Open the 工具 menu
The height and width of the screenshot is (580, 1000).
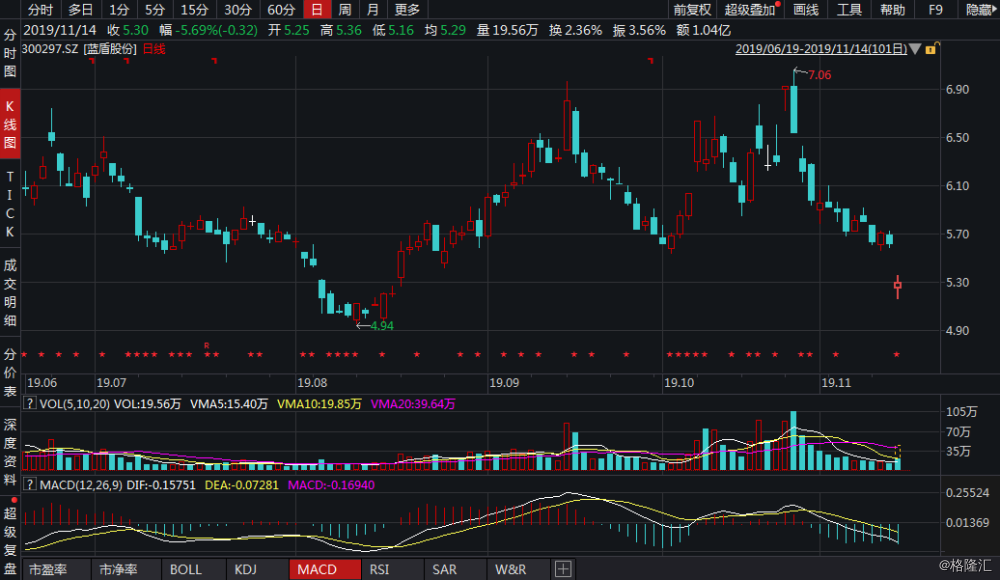(849, 10)
